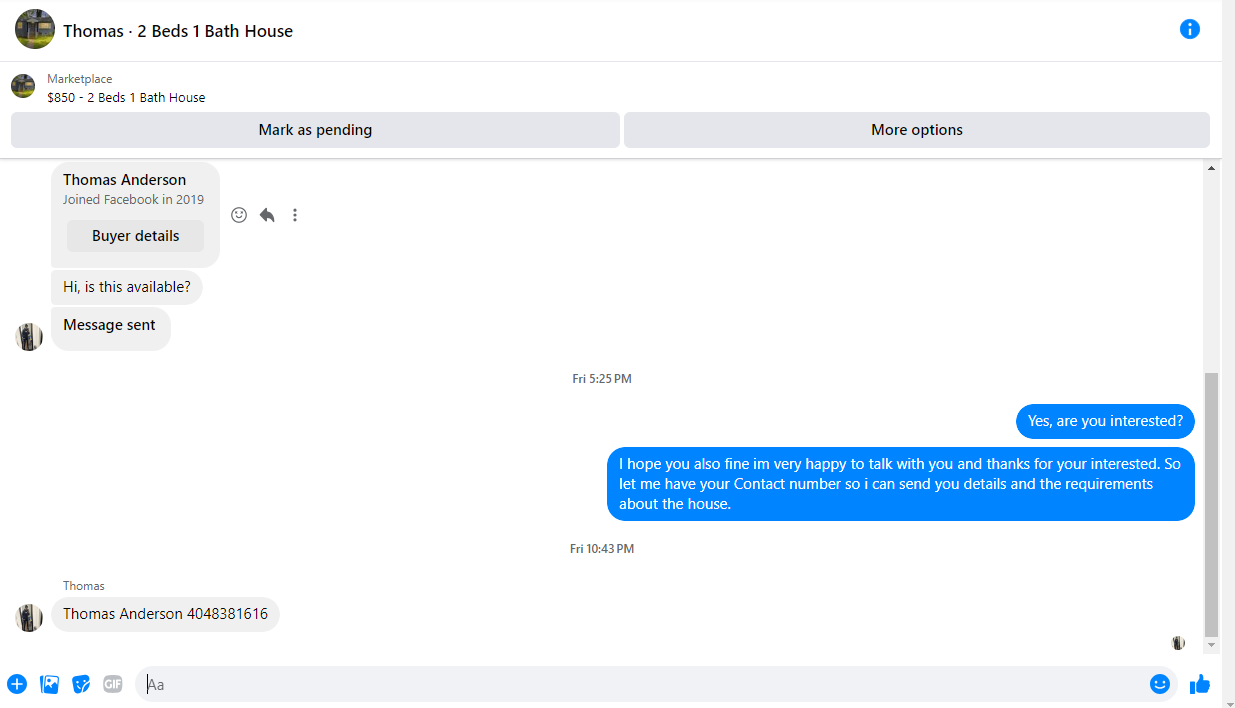Open the plus more-actions icon
Viewport: 1235px width, 708px height.
(x=17, y=684)
